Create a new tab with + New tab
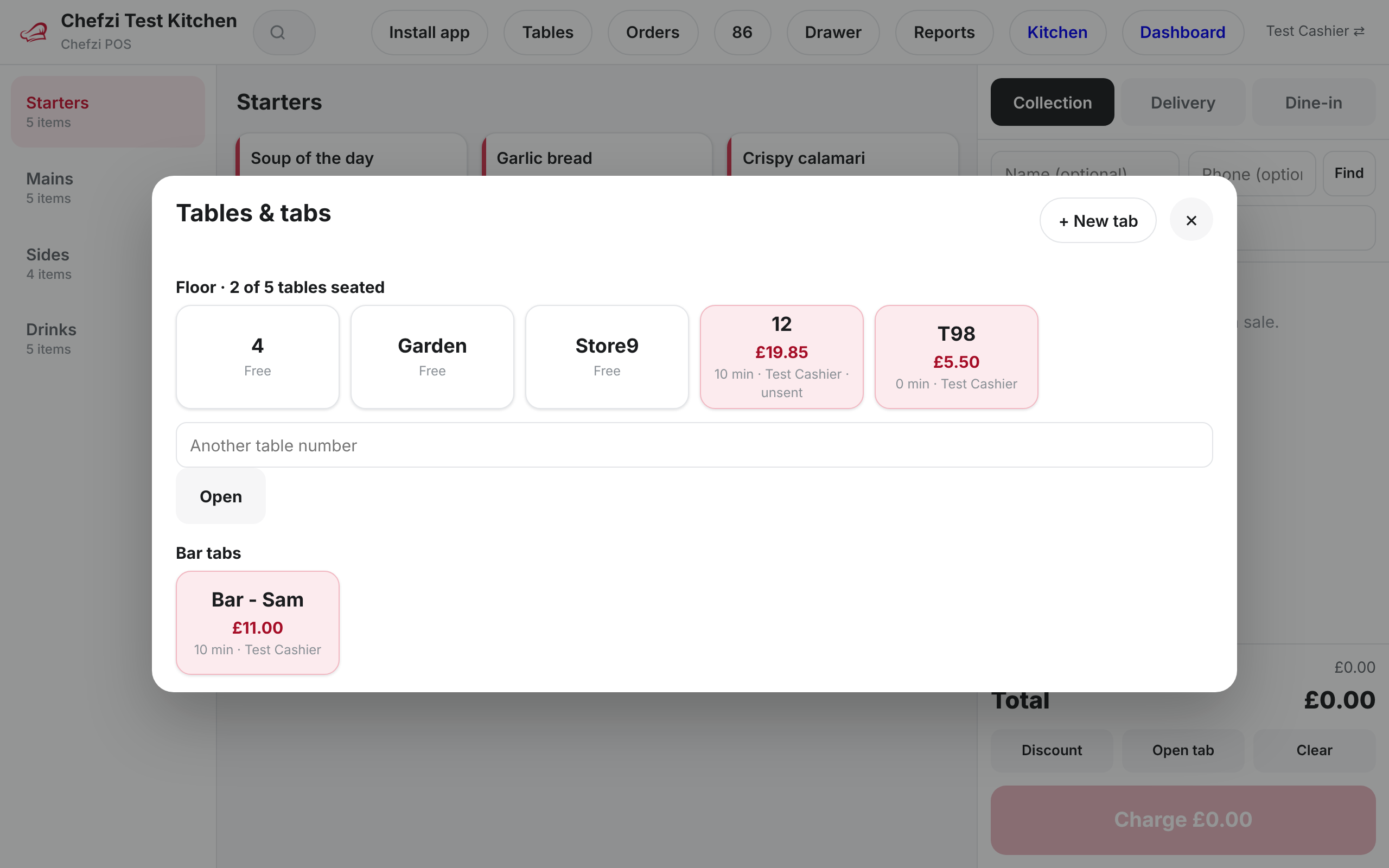 coord(1098,220)
